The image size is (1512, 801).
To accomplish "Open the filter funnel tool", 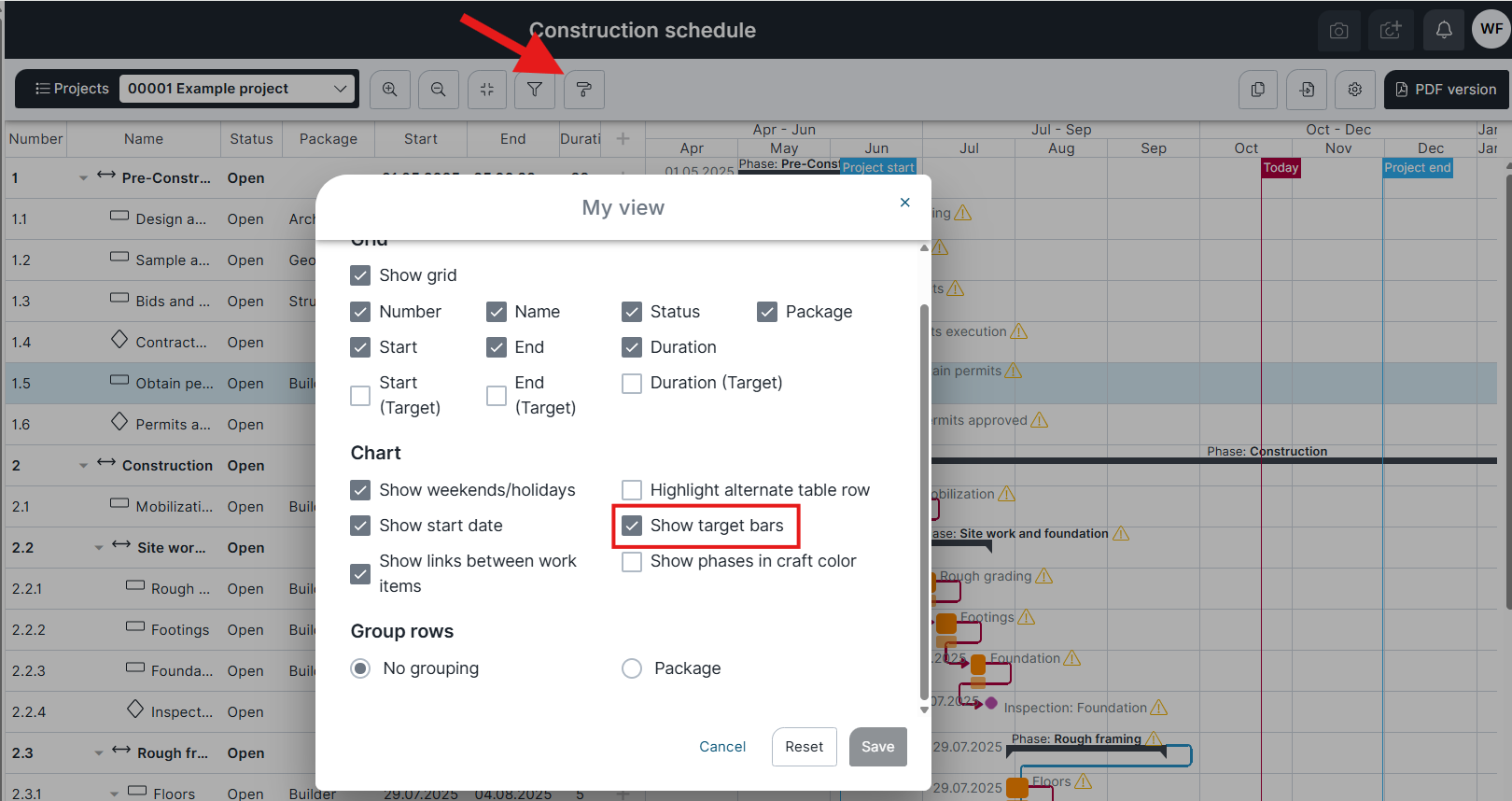I will 535,90.
